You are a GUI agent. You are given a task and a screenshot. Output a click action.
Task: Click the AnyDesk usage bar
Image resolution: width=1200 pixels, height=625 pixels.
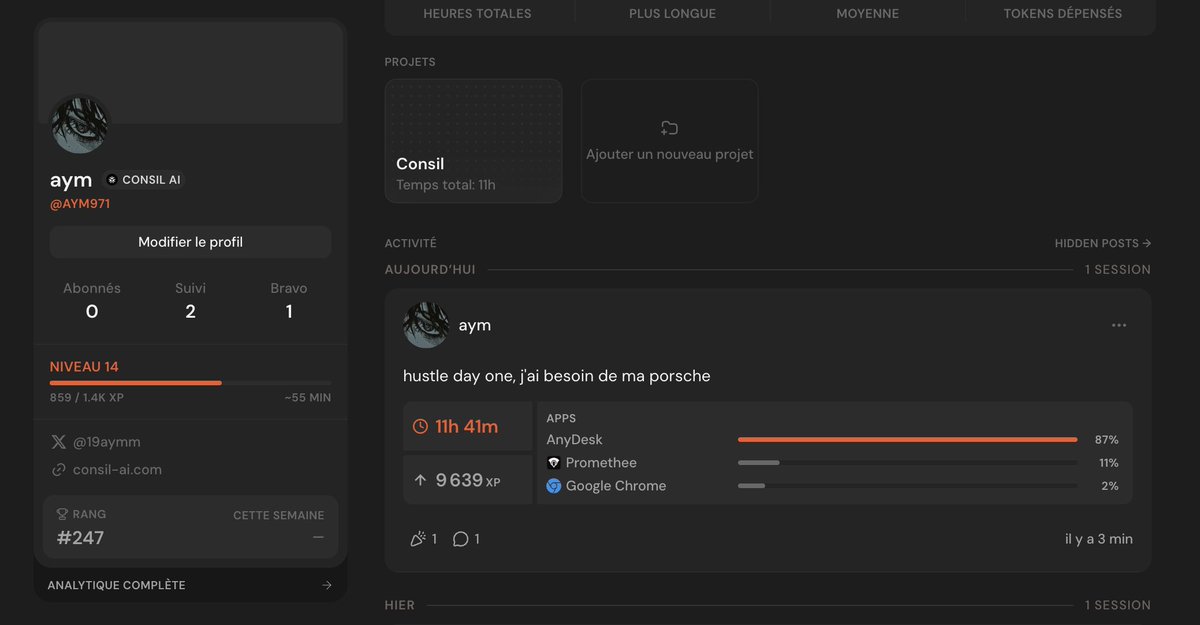coord(907,440)
